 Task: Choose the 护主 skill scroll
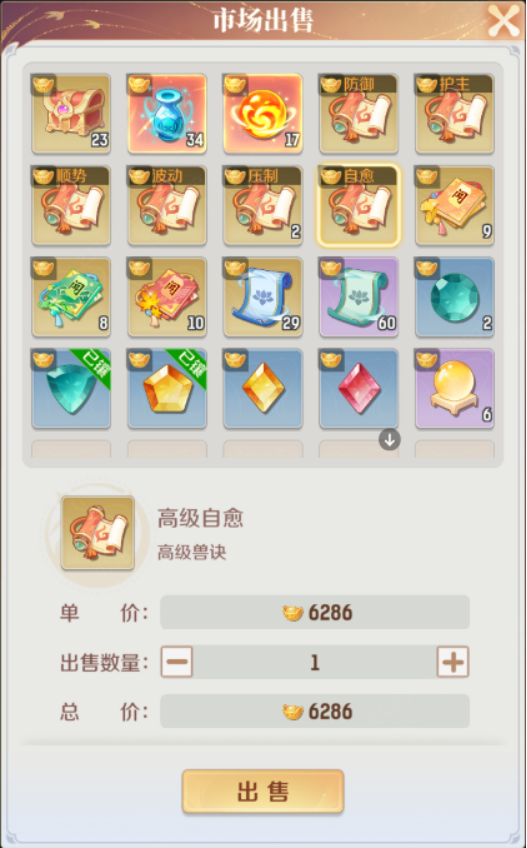pyautogui.click(x=454, y=114)
